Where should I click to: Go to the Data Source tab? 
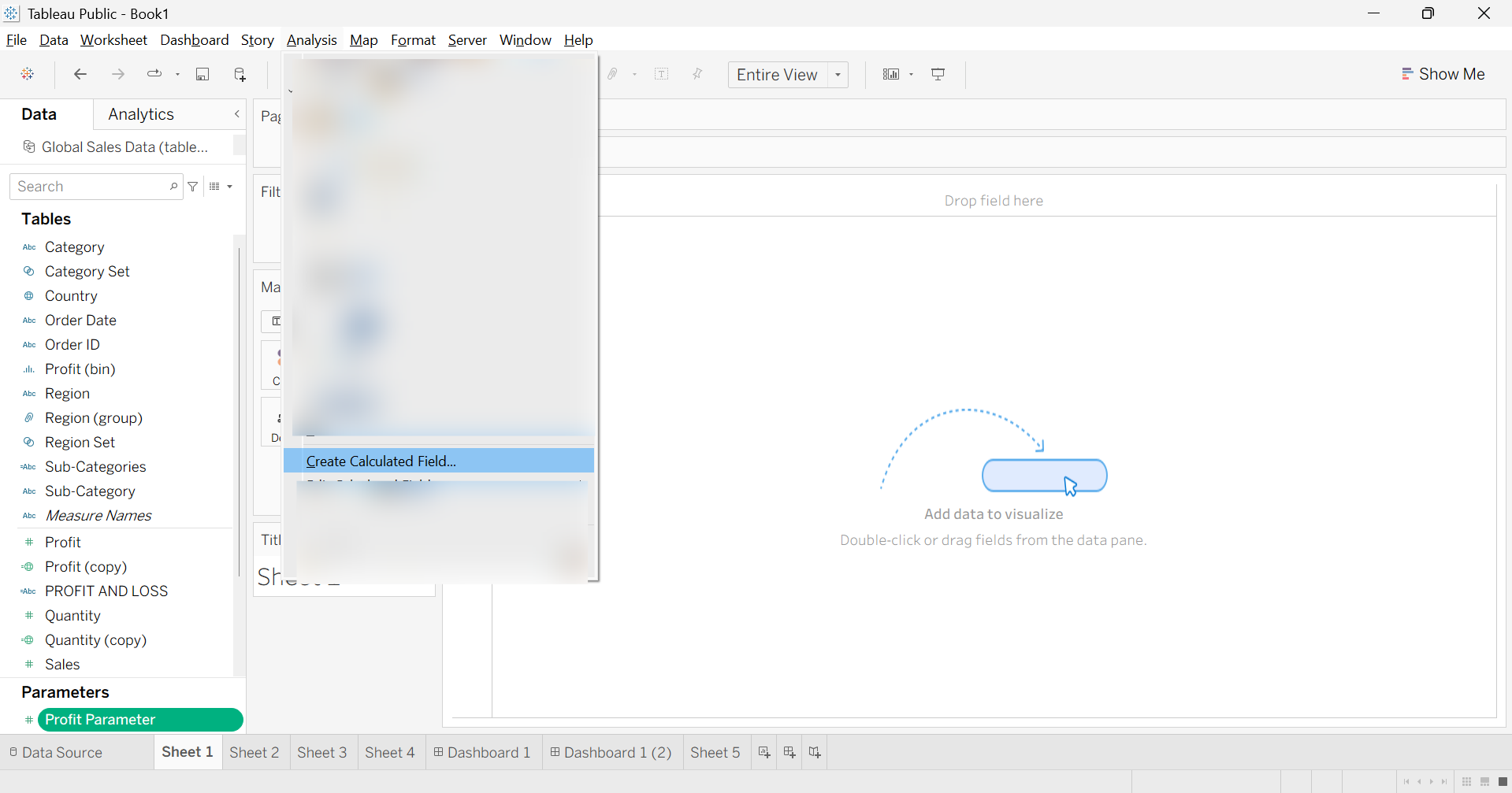[56, 753]
